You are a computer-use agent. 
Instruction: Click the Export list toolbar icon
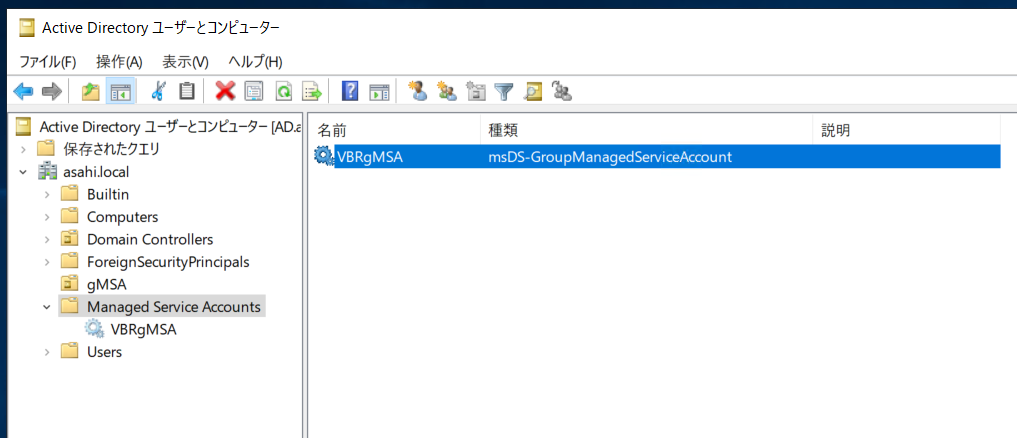click(313, 91)
